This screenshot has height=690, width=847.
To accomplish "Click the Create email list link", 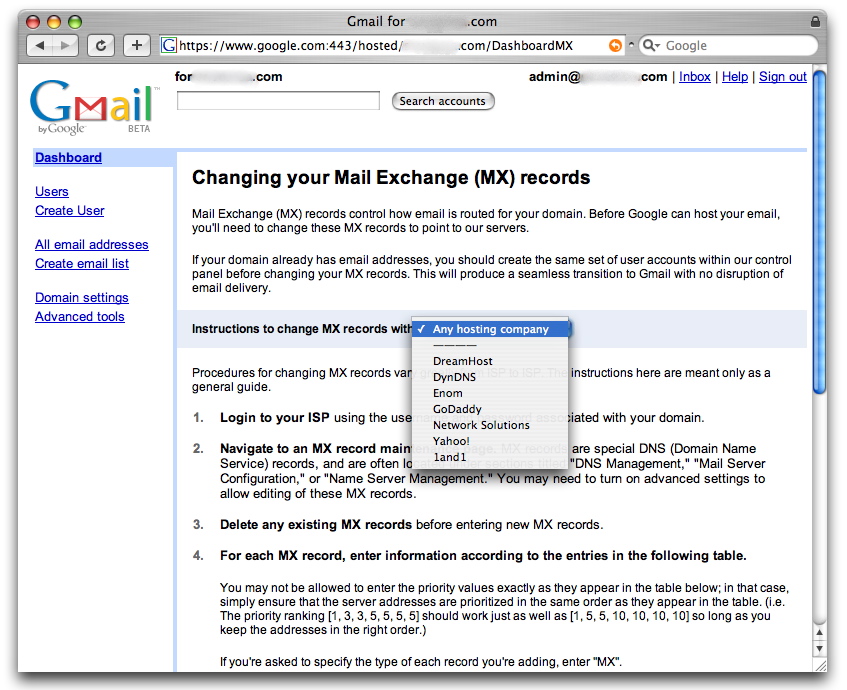I will [82, 263].
